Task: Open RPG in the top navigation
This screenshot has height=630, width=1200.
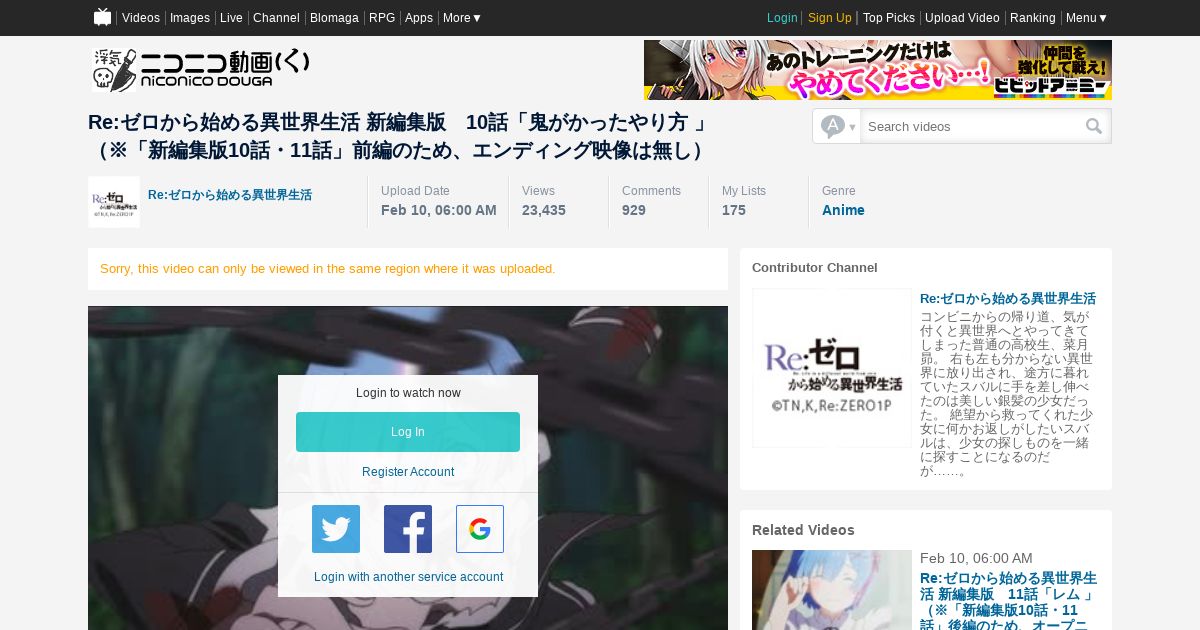Action: point(382,18)
